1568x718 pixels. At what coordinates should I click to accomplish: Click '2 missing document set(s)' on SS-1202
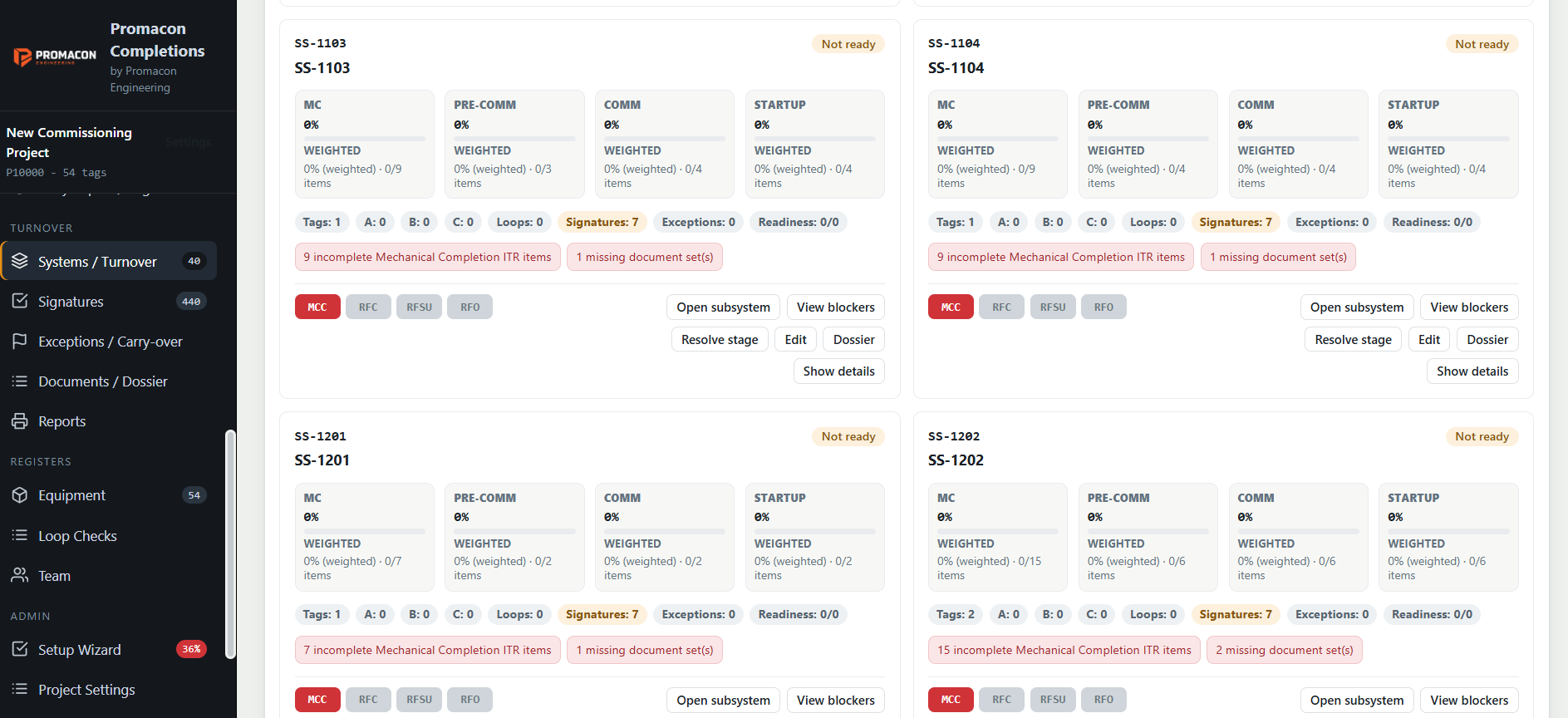click(1284, 650)
